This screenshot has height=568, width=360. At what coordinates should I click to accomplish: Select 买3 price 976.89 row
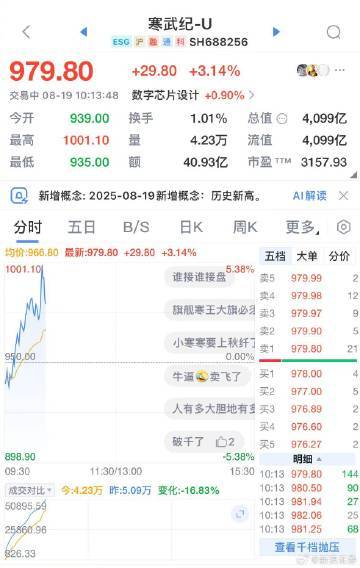pos(309,409)
